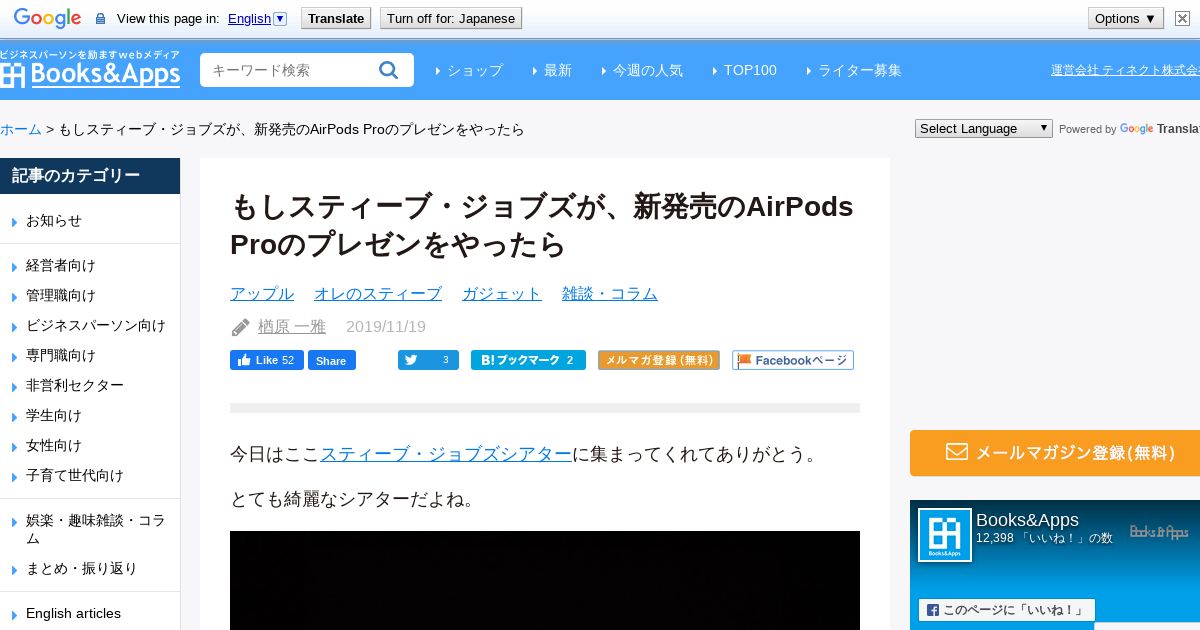Open the ショップ menu item
Viewport: 1200px width, 630px height.
[x=469, y=70]
